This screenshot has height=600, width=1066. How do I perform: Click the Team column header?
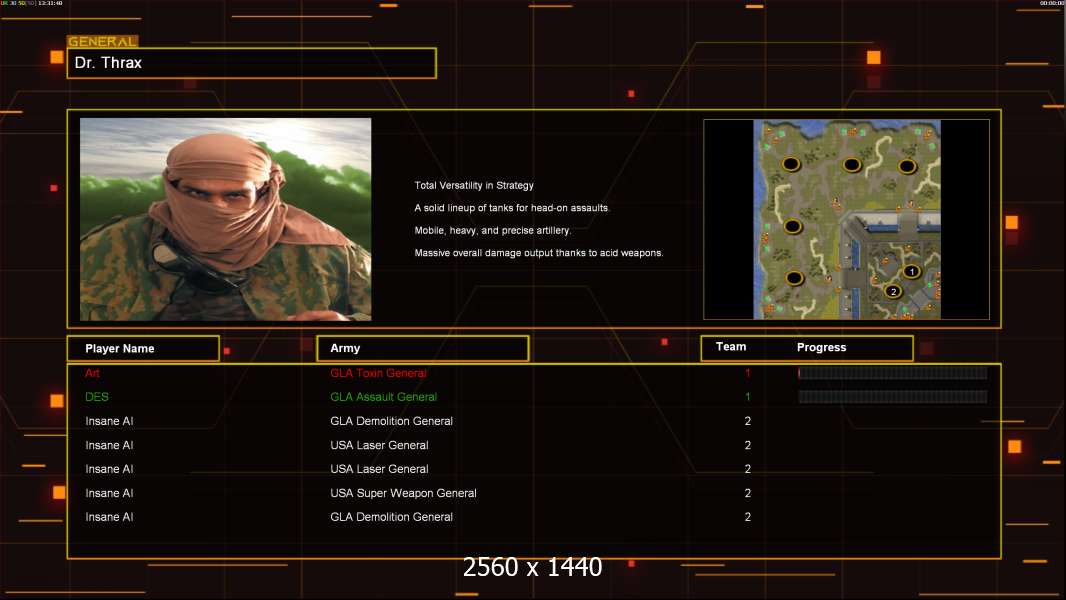point(731,347)
